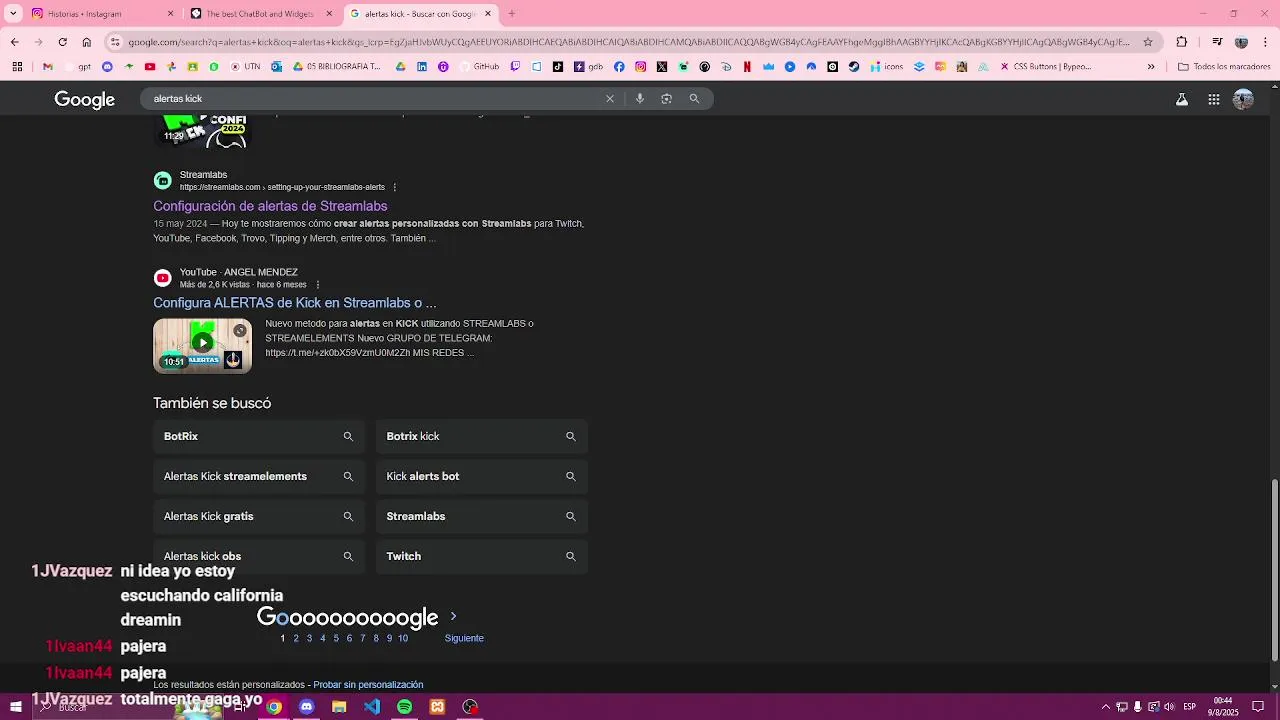Open the X (Twitter) bookmark
1280x720 pixels.
(662, 67)
